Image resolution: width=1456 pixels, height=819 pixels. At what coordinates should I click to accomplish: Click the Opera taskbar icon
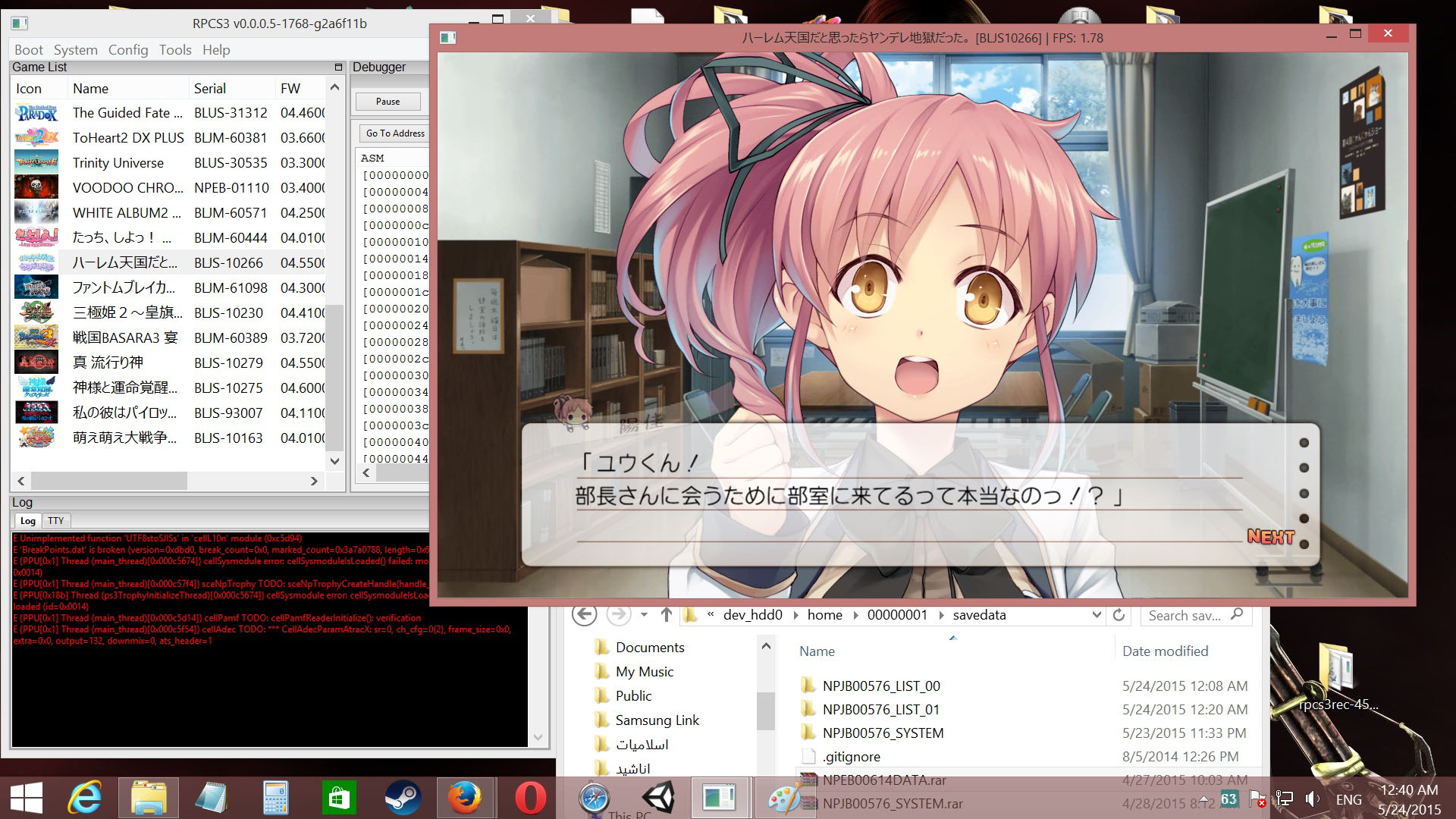point(530,798)
